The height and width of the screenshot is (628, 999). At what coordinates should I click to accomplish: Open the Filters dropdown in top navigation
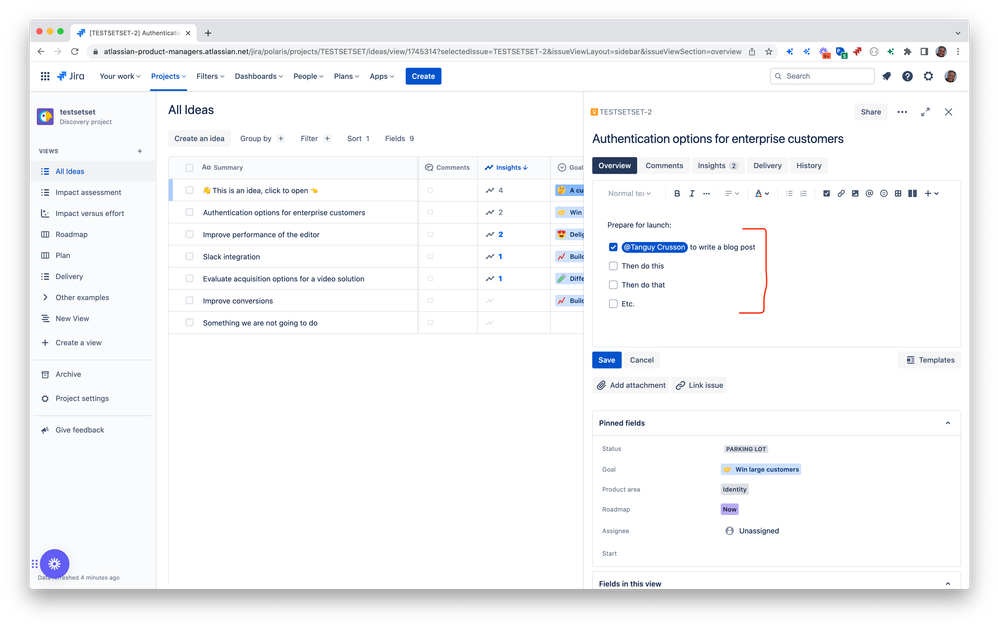[x=210, y=76]
